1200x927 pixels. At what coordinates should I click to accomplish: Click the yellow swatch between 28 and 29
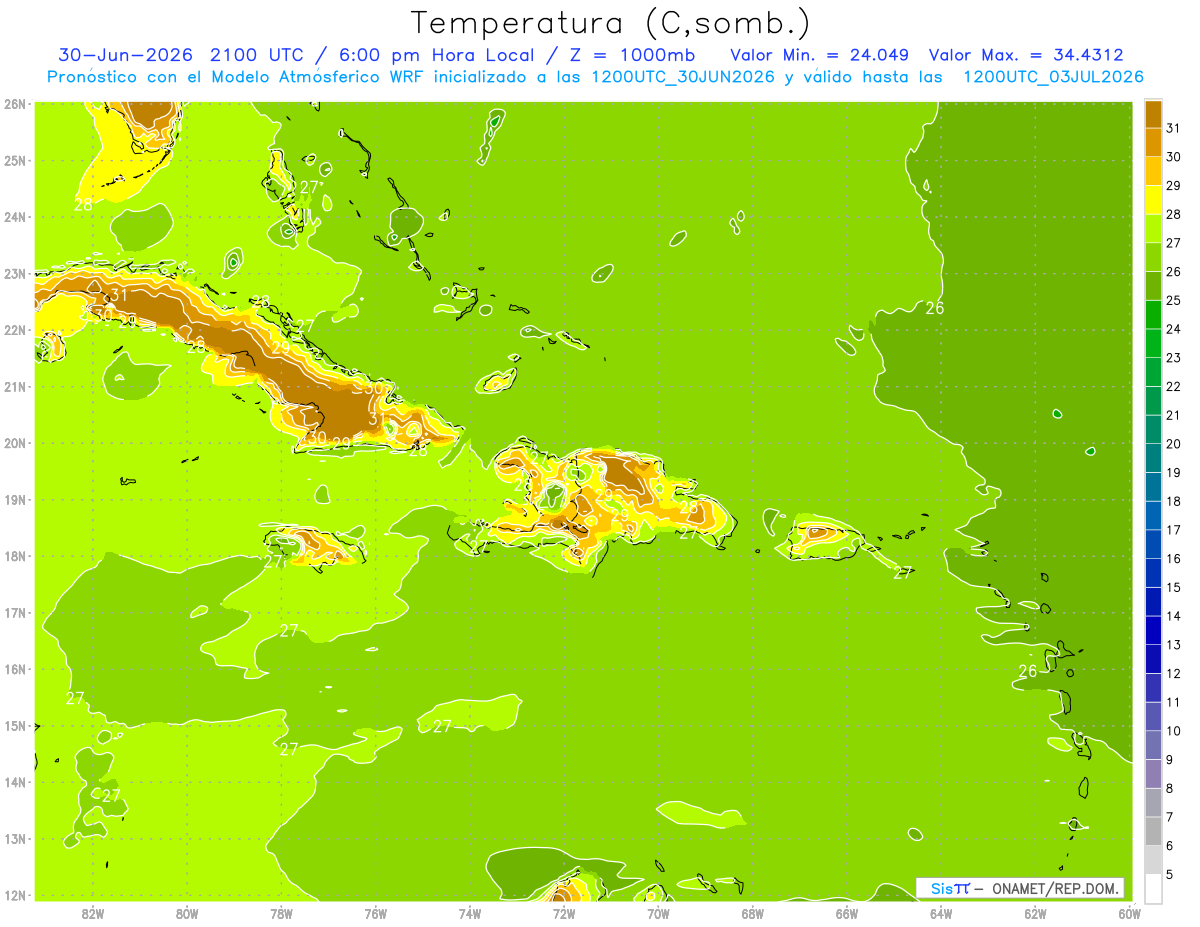(x=1153, y=199)
